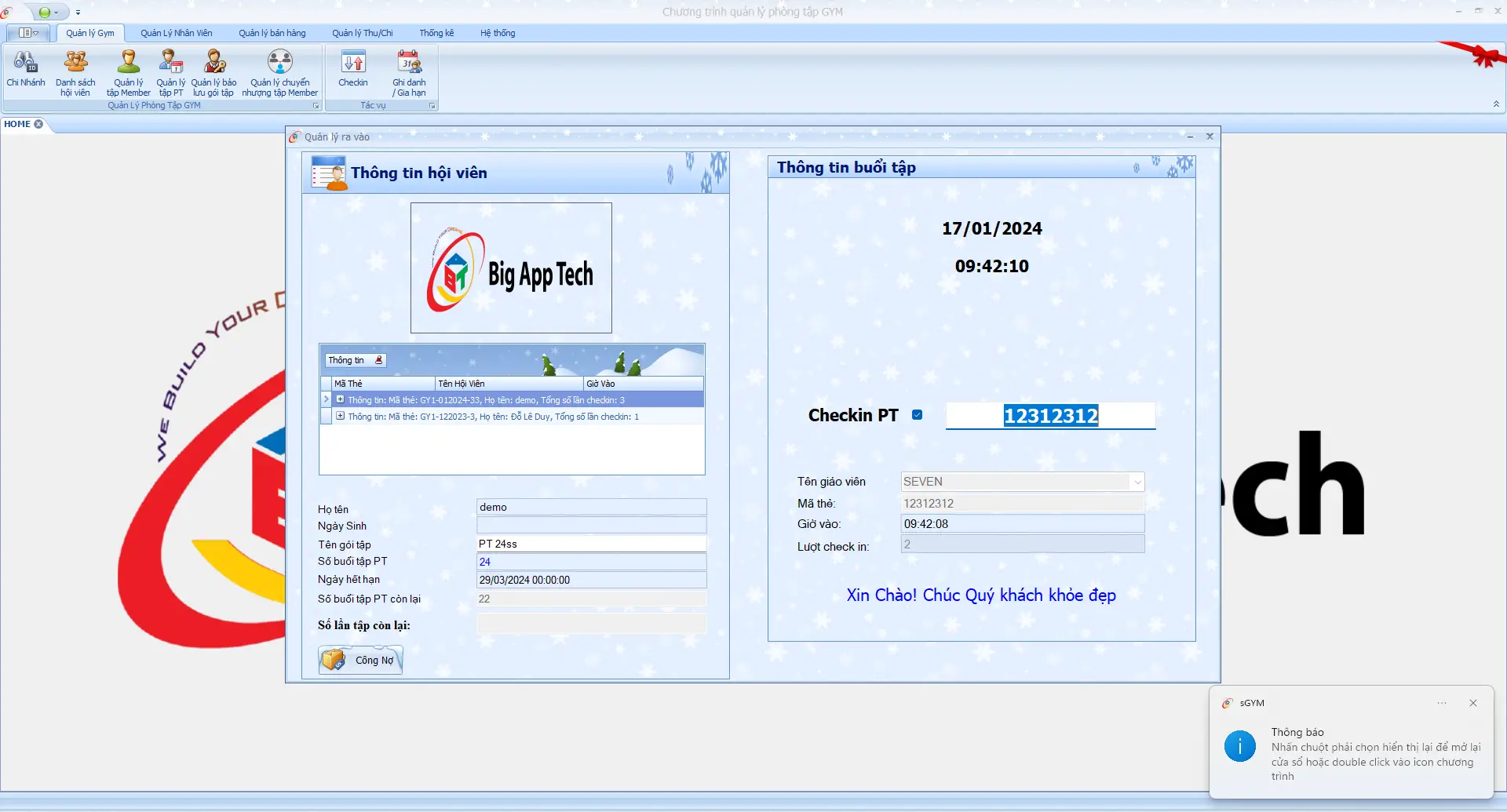Toggle the Checkin PT checkbox
Viewport: 1507px width, 812px height.
[x=917, y=415]
